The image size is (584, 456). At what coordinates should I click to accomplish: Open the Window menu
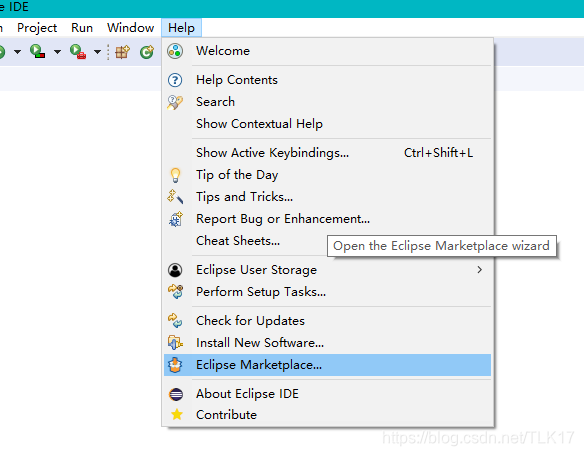tap(130, 28)
